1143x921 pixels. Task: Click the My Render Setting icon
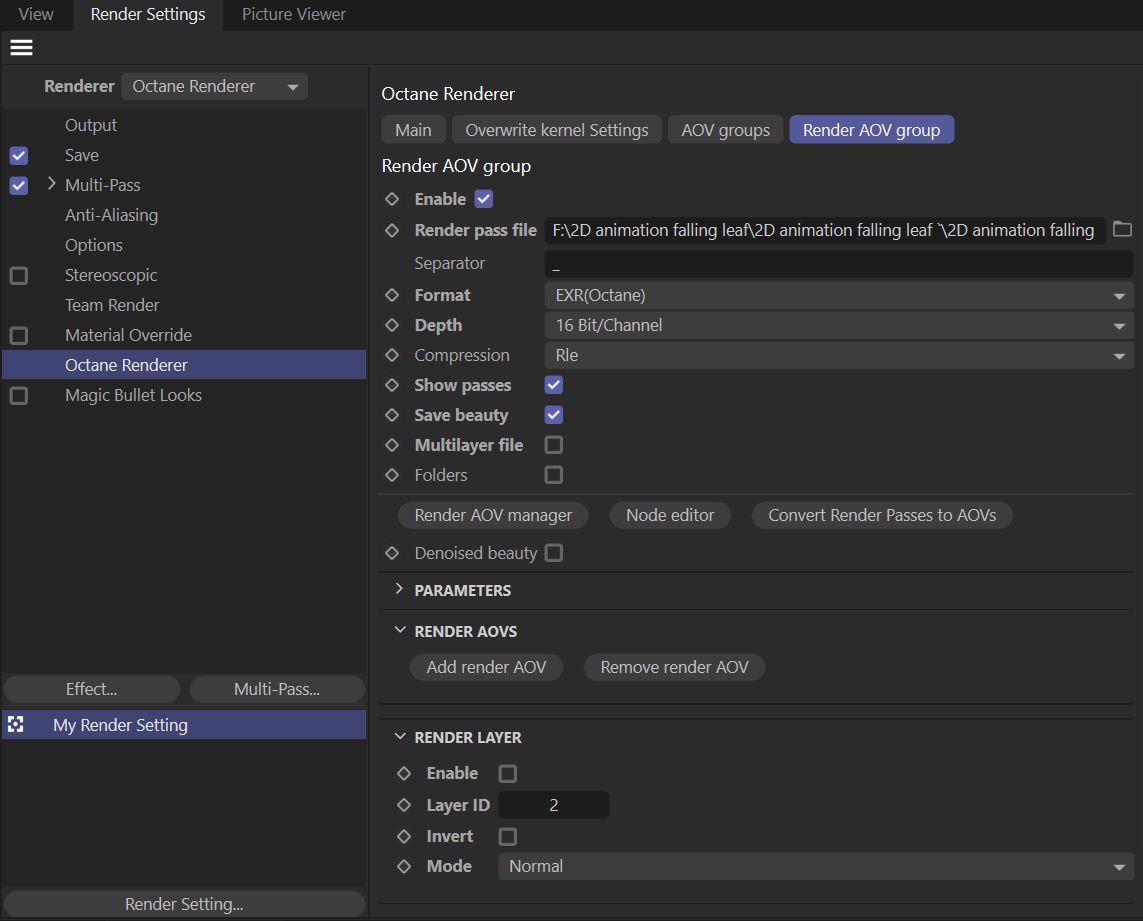tap(15, 725)
